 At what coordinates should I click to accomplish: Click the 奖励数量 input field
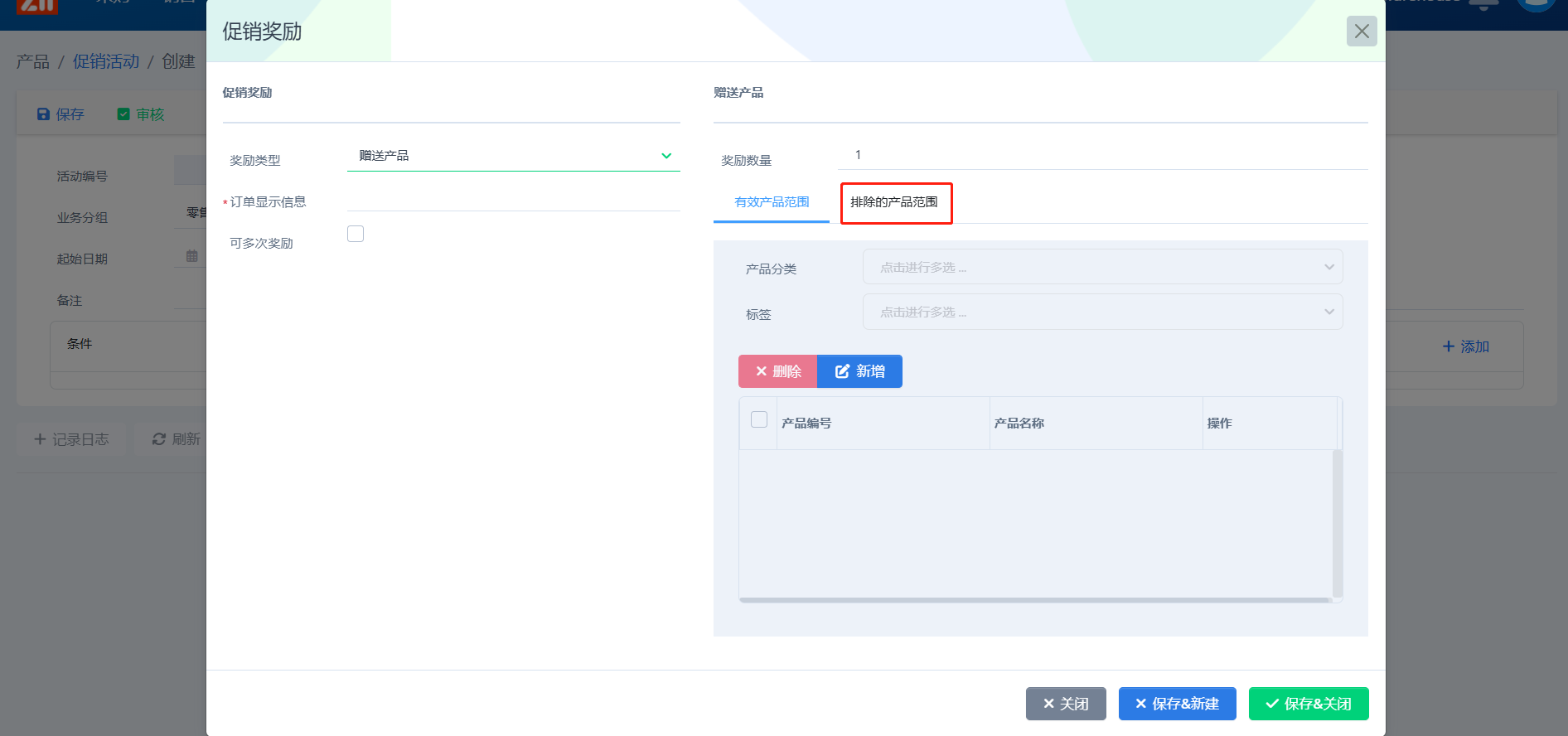pyautogui.click(x=1103, y=155)
